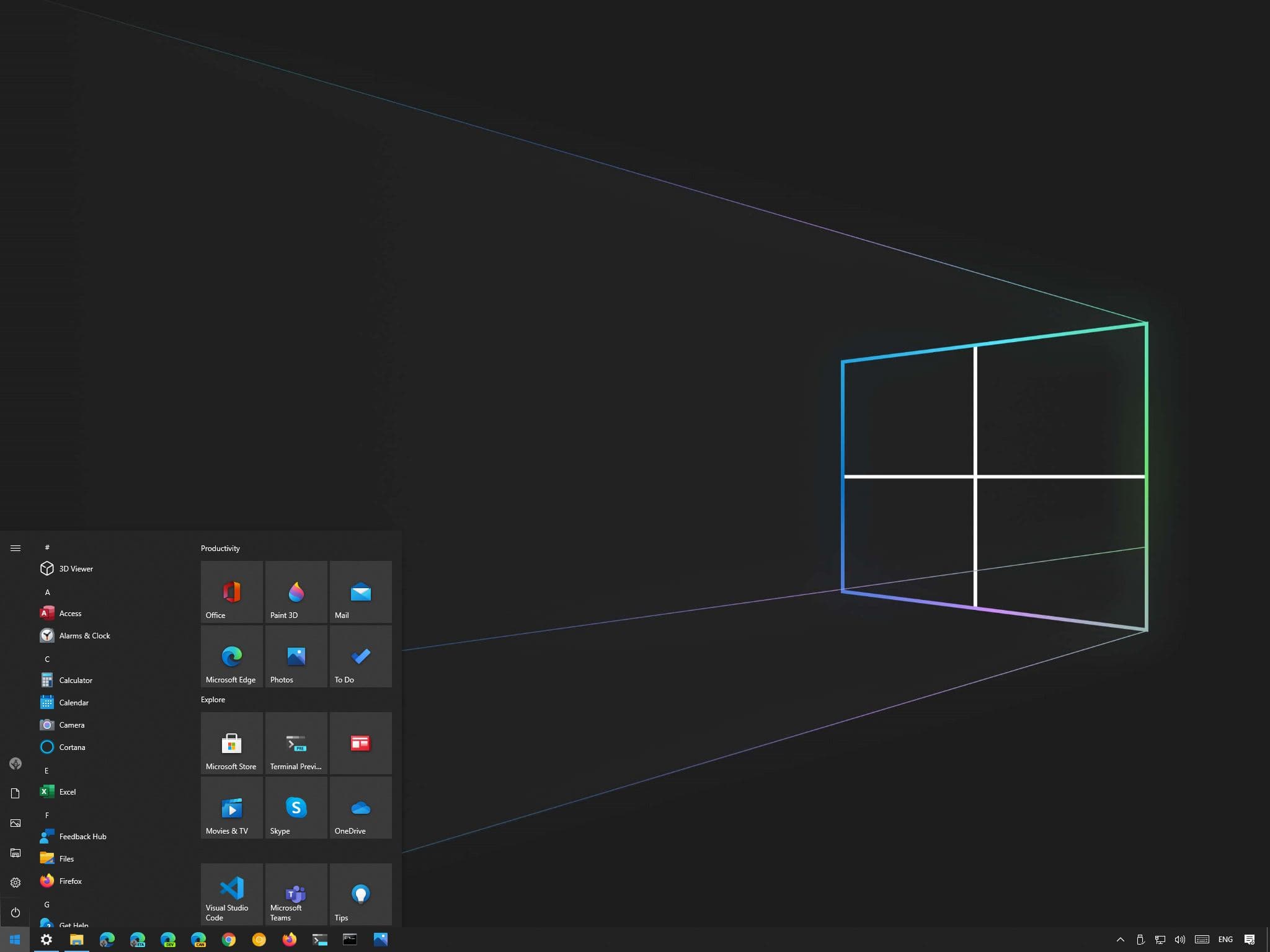Launch the Paint 3D tile
The width and height of the screenshot is (1270, 952).
(x=296, y=591)
